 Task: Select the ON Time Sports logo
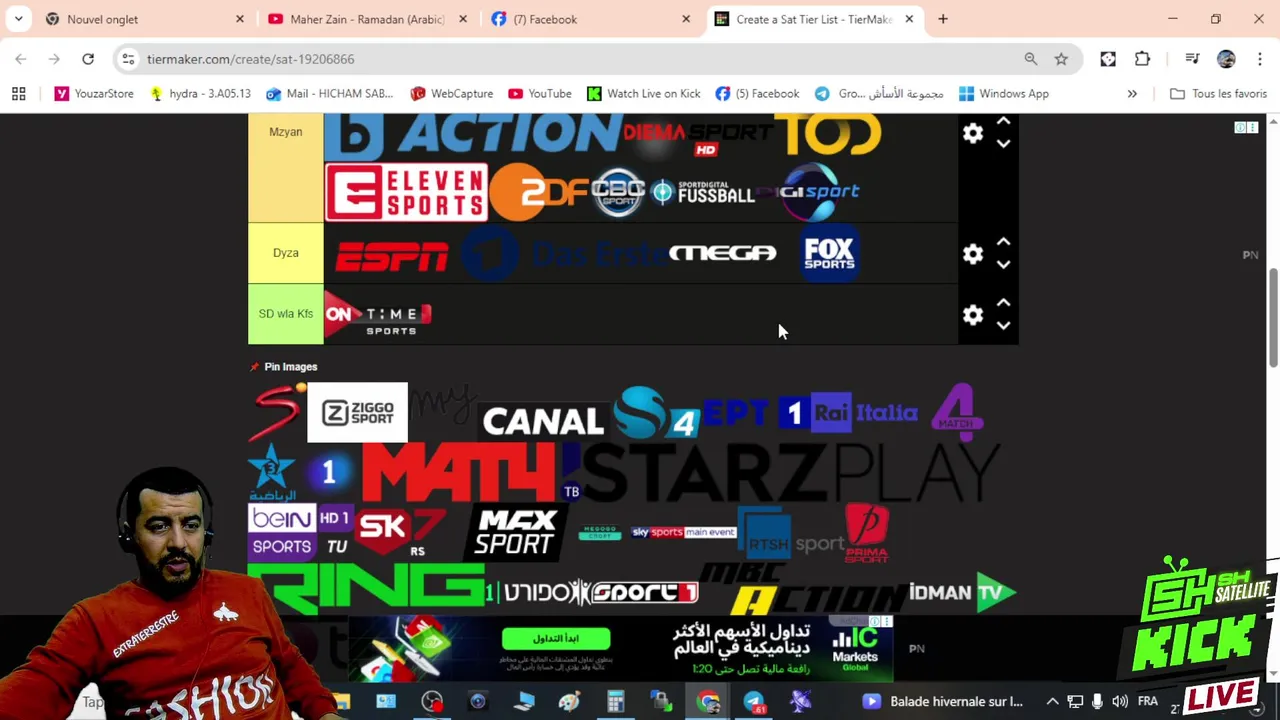coord(378,314)
